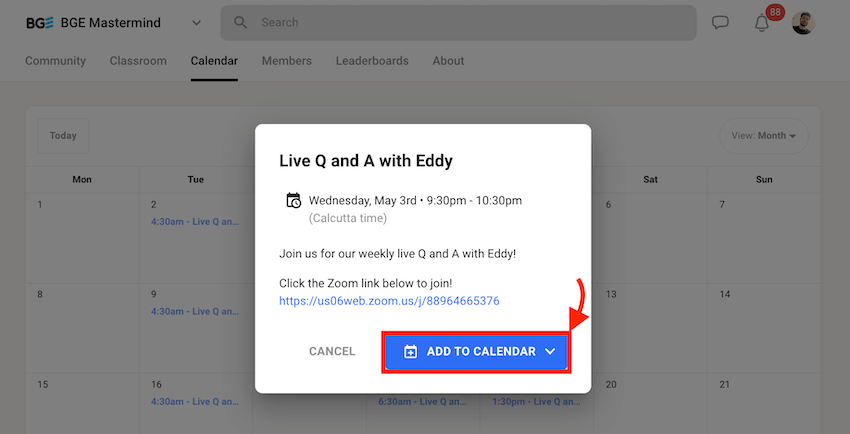Image resolution: width=850 pixels, height=434 pixels.
Task: Click the calendar clock icon in dialog
Action: click(x=294, y=200)
